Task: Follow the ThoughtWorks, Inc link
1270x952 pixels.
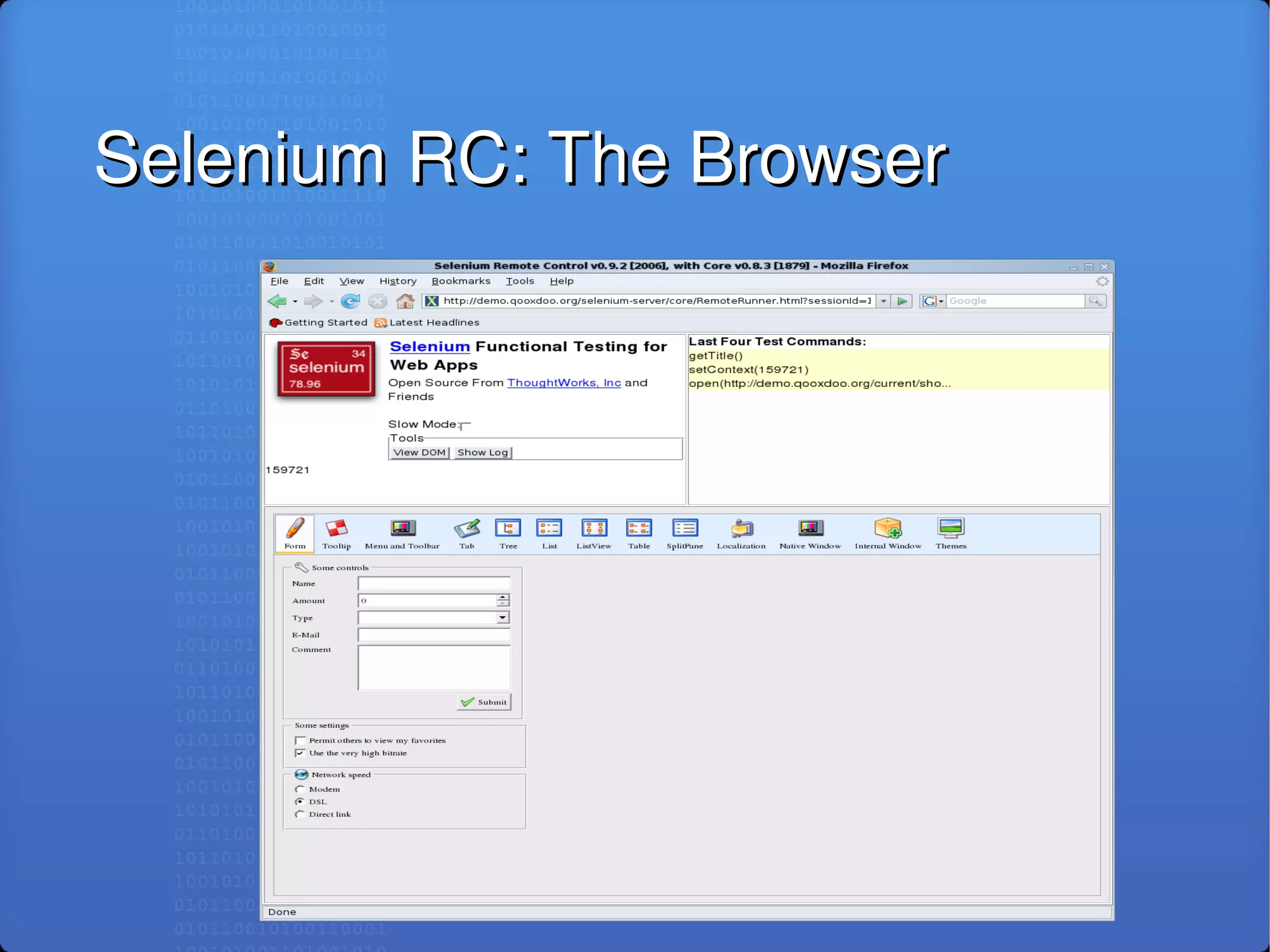Action: (564, 383)
